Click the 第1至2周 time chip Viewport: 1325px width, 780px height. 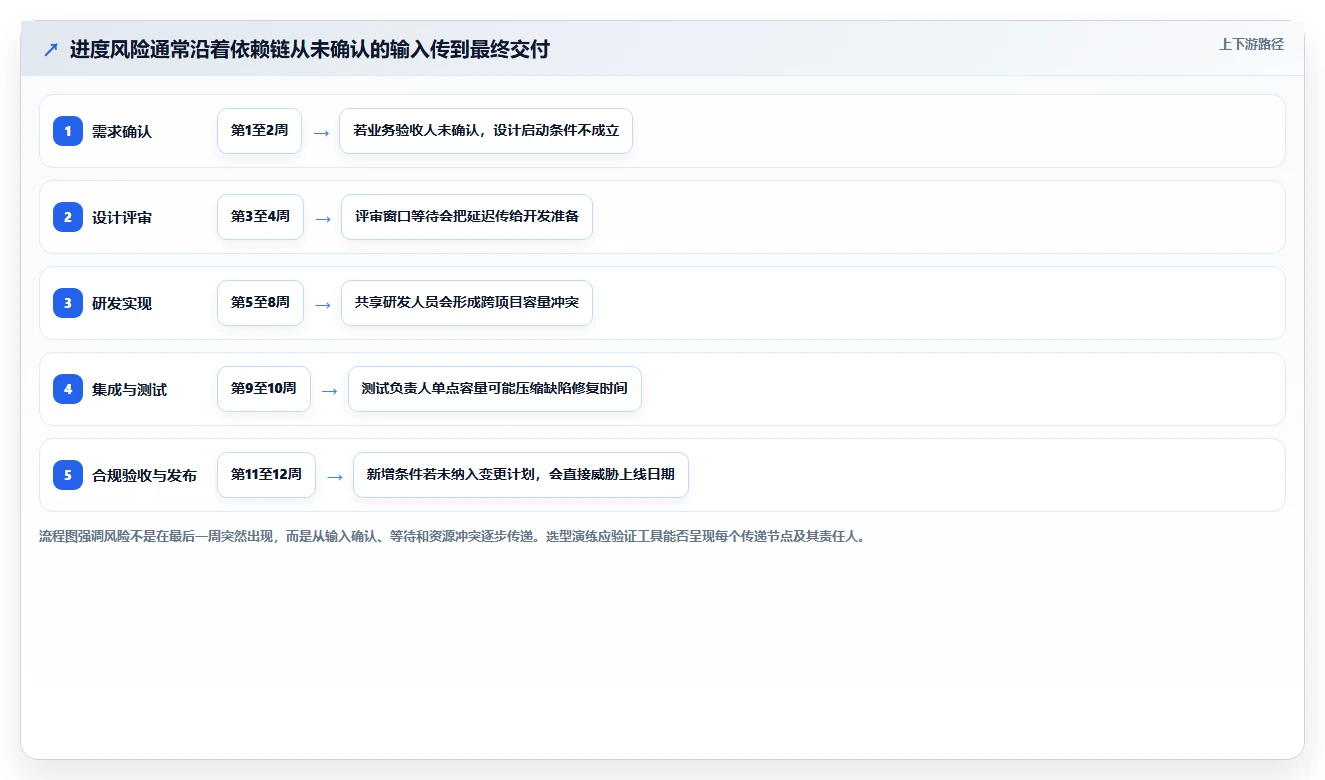point(259,131)
